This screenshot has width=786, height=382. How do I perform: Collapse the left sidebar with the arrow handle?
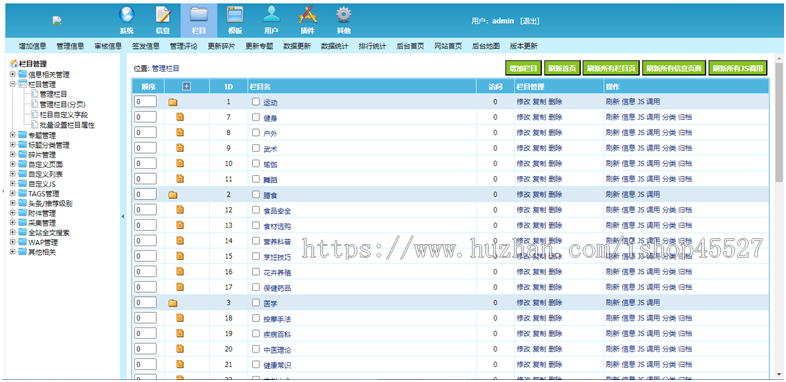[x=123, y=216]
